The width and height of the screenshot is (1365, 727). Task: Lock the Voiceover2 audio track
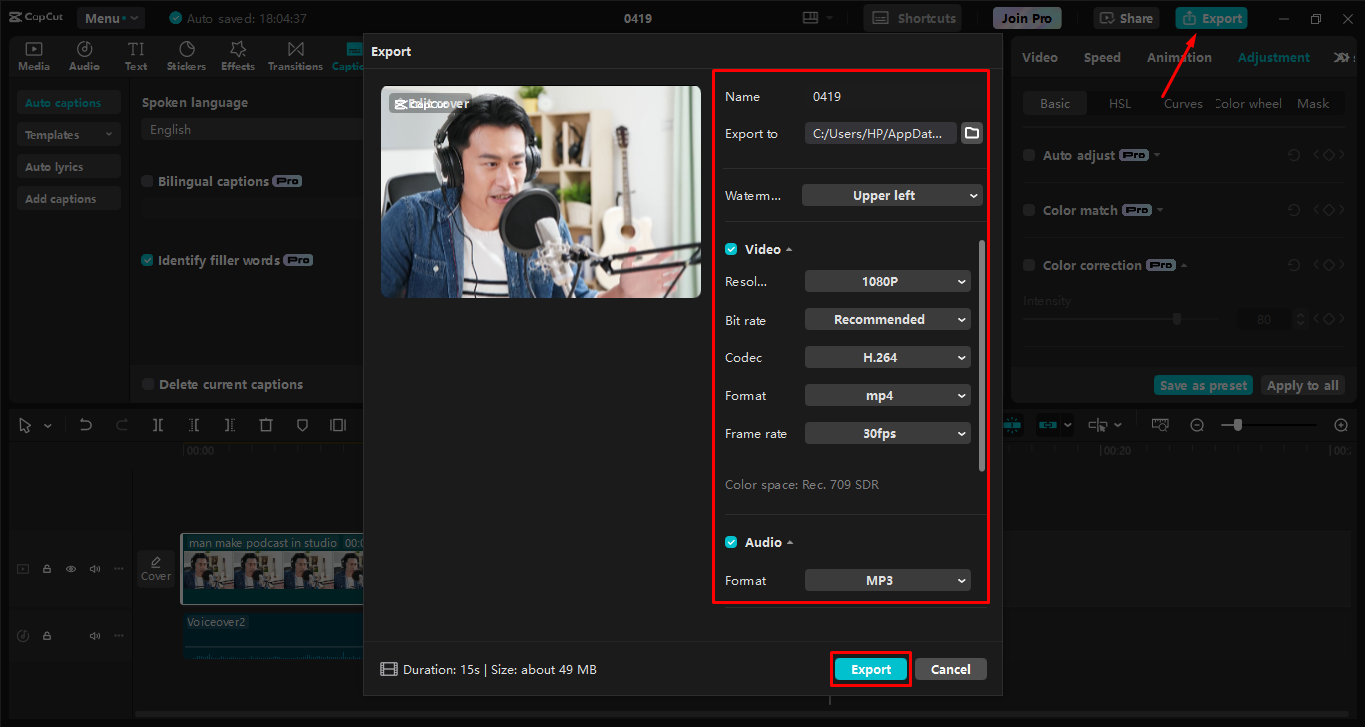click(x=47, y=636)
